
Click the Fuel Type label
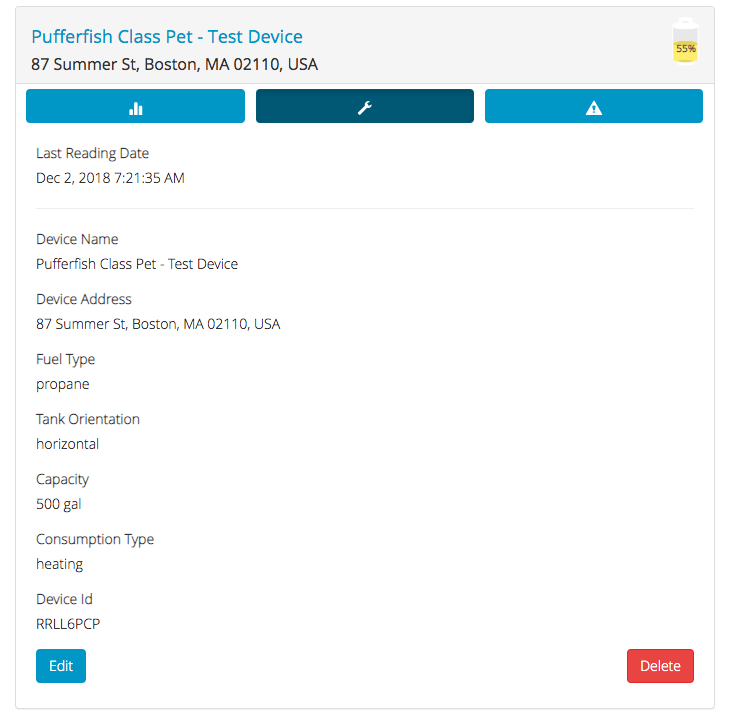(65, 359)
